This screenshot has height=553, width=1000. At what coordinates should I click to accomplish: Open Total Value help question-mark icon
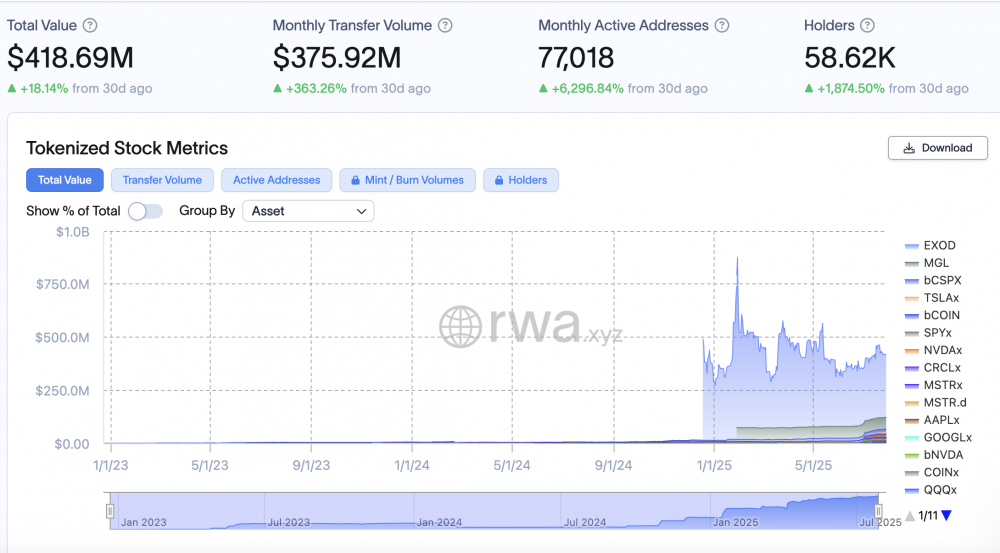(x=91, y=26)
